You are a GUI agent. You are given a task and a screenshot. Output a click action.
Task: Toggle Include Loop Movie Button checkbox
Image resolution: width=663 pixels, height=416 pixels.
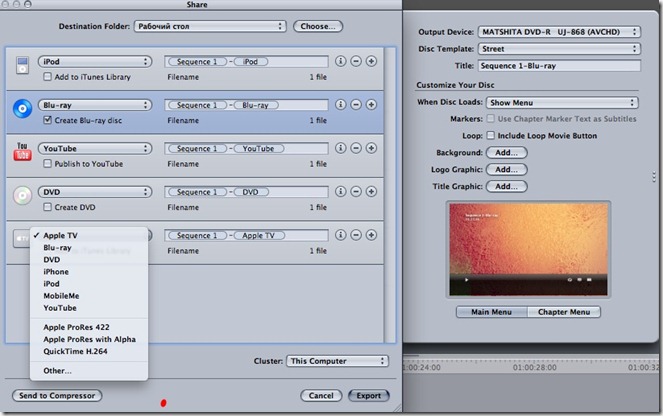(490, 136)
